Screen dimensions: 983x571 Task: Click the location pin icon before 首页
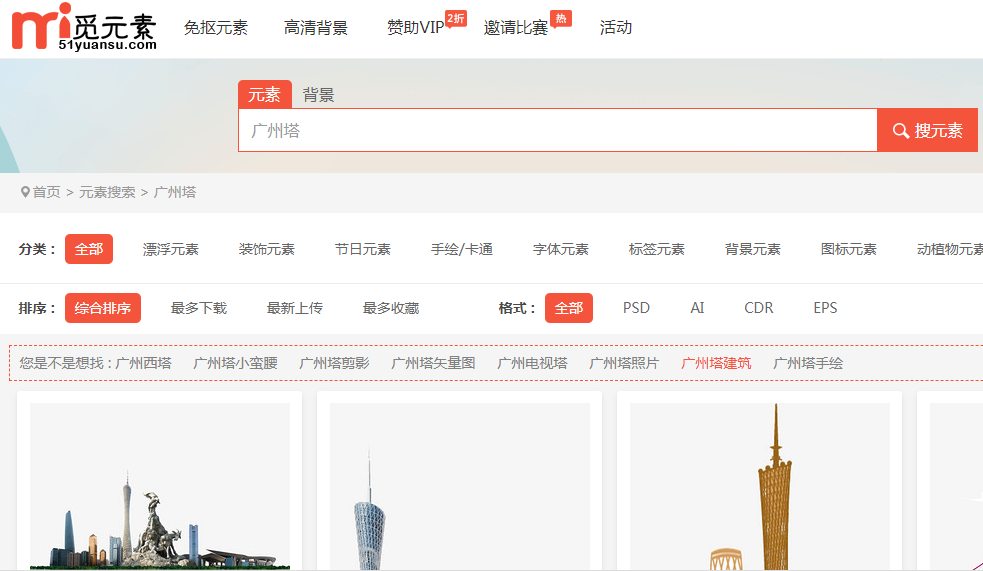25,192
